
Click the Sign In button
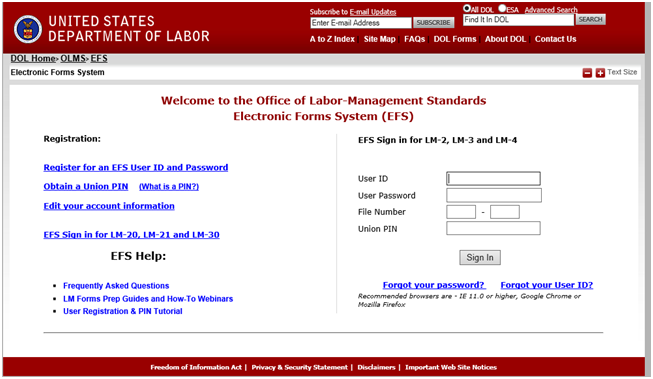[x=480, y=257]
